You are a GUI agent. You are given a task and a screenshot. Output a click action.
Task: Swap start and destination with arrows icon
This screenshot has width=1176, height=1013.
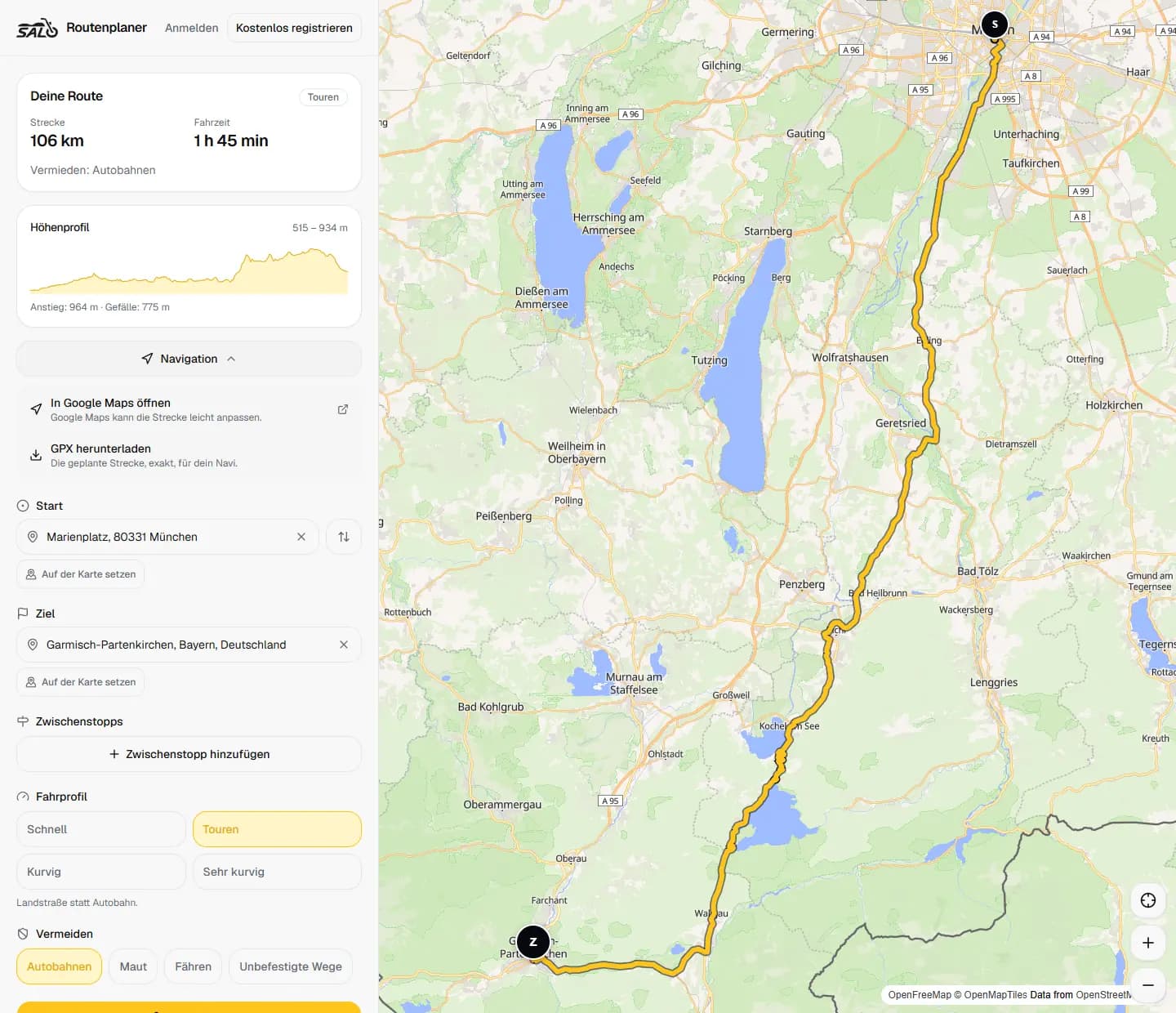pyautogui.click(x=344, y=537)
